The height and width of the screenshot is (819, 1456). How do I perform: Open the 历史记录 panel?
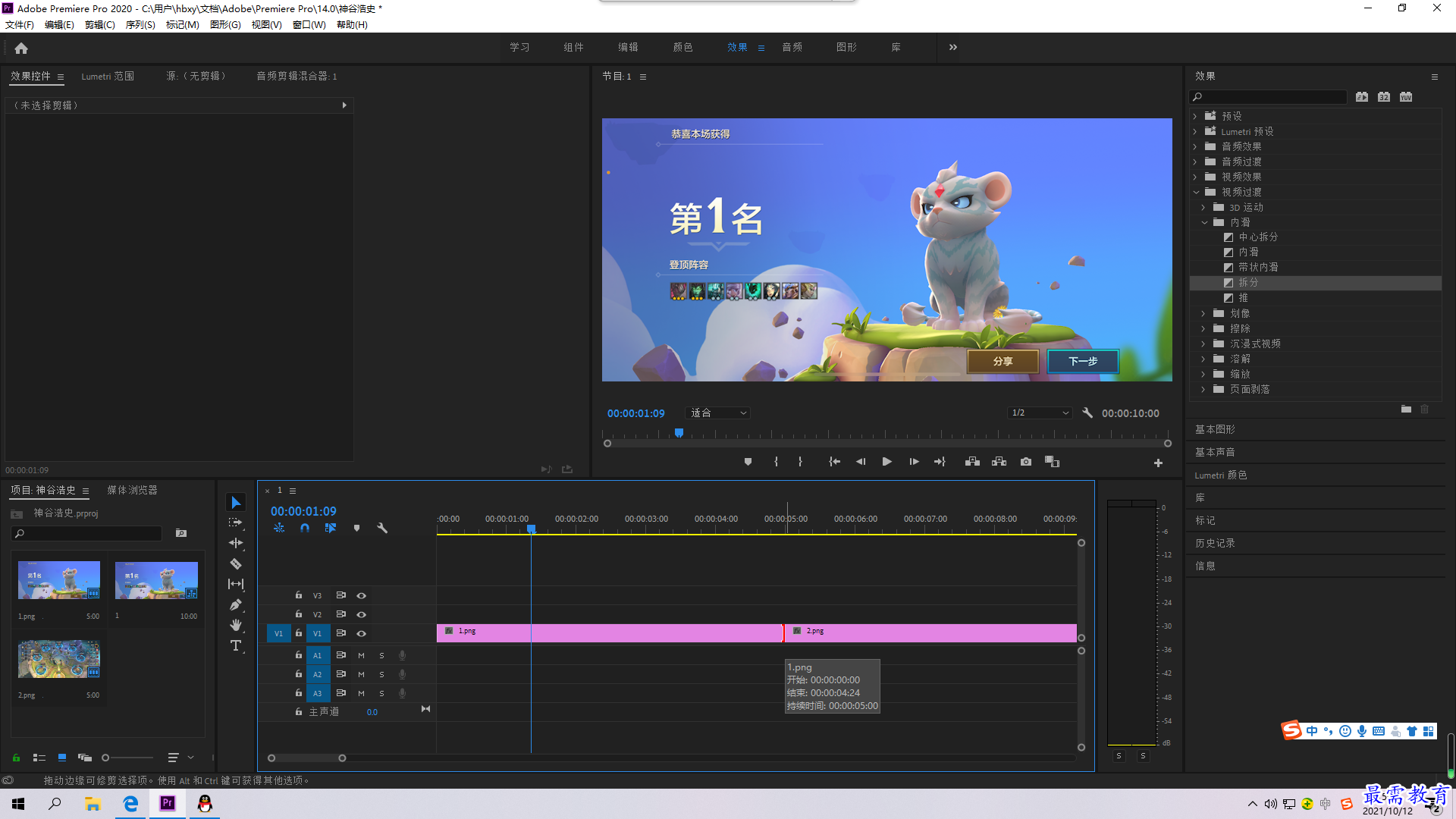(1215, 543)
